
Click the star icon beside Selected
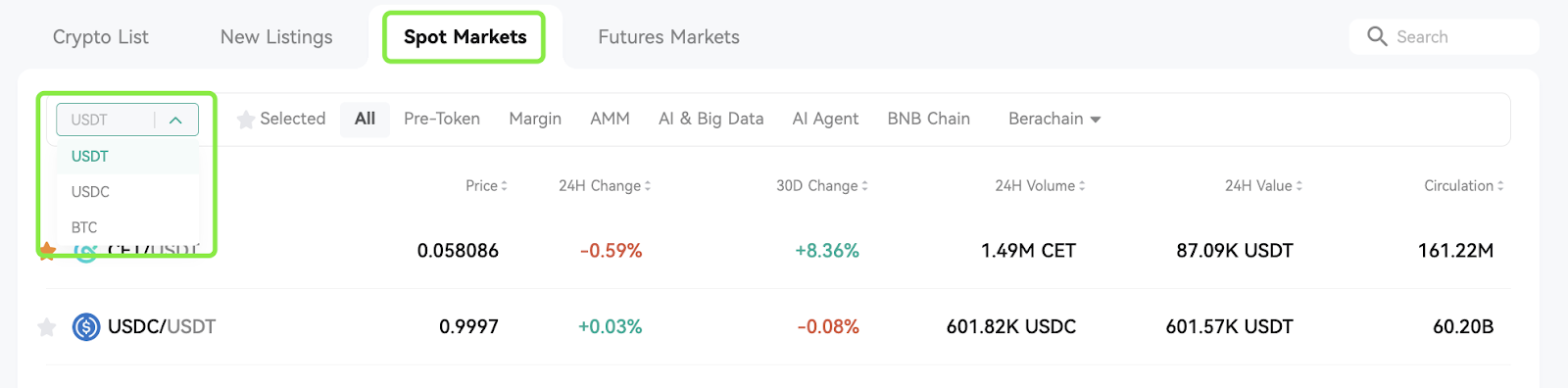pyautogui.click(x=246, y=119)
